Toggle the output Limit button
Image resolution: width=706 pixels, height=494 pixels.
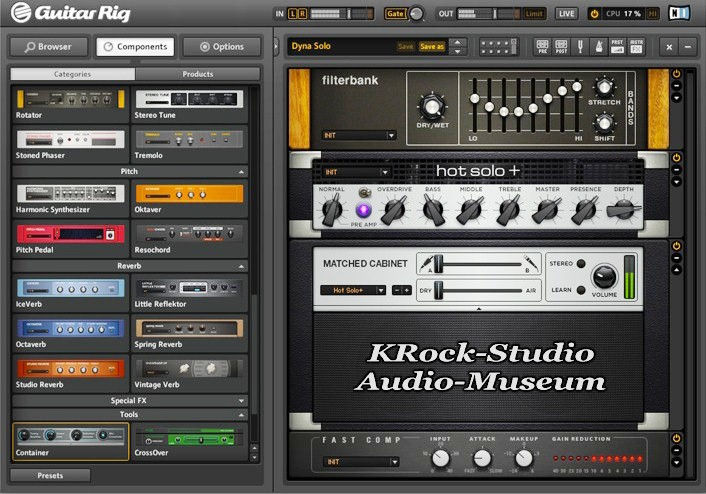click(534, 14)
